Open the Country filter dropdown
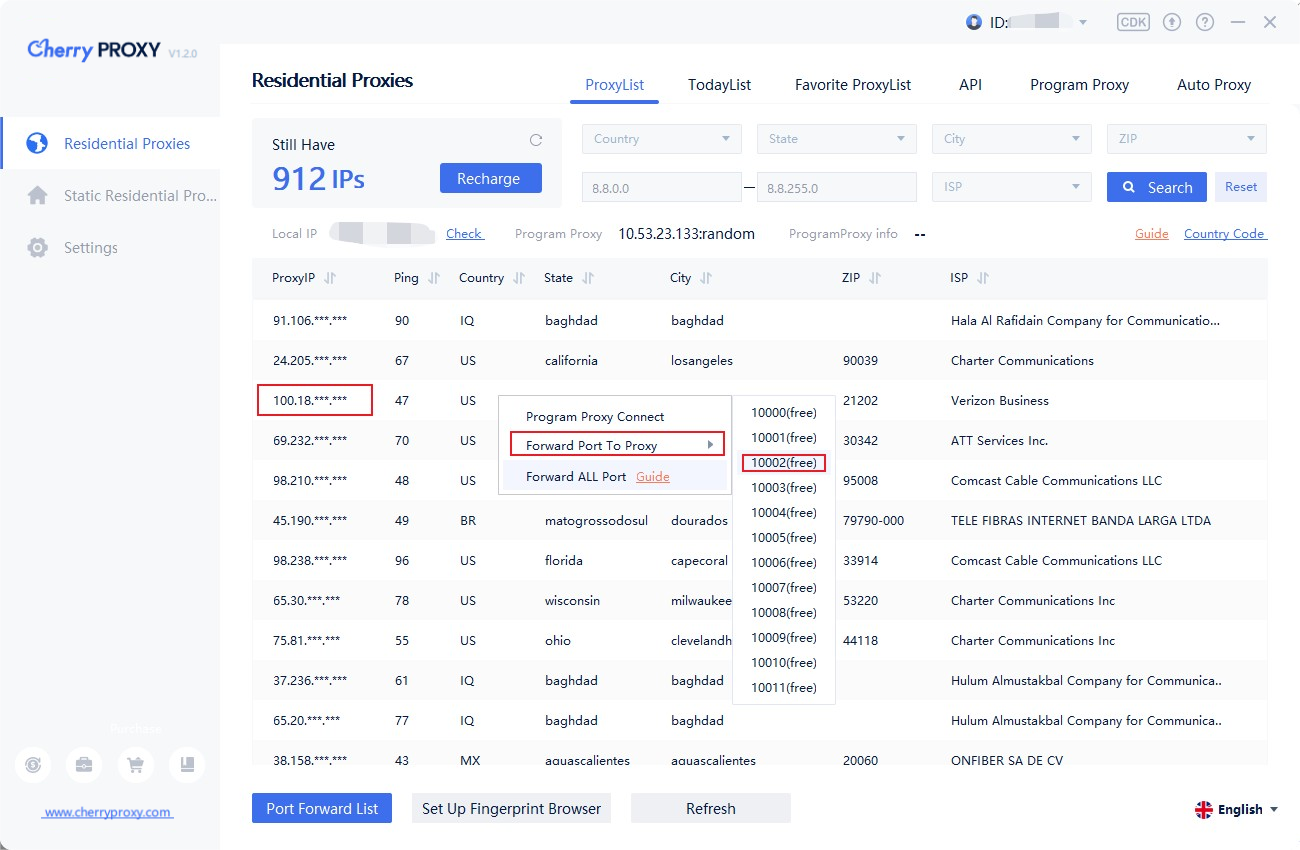The image size is (1300, 850). point(661,139)
